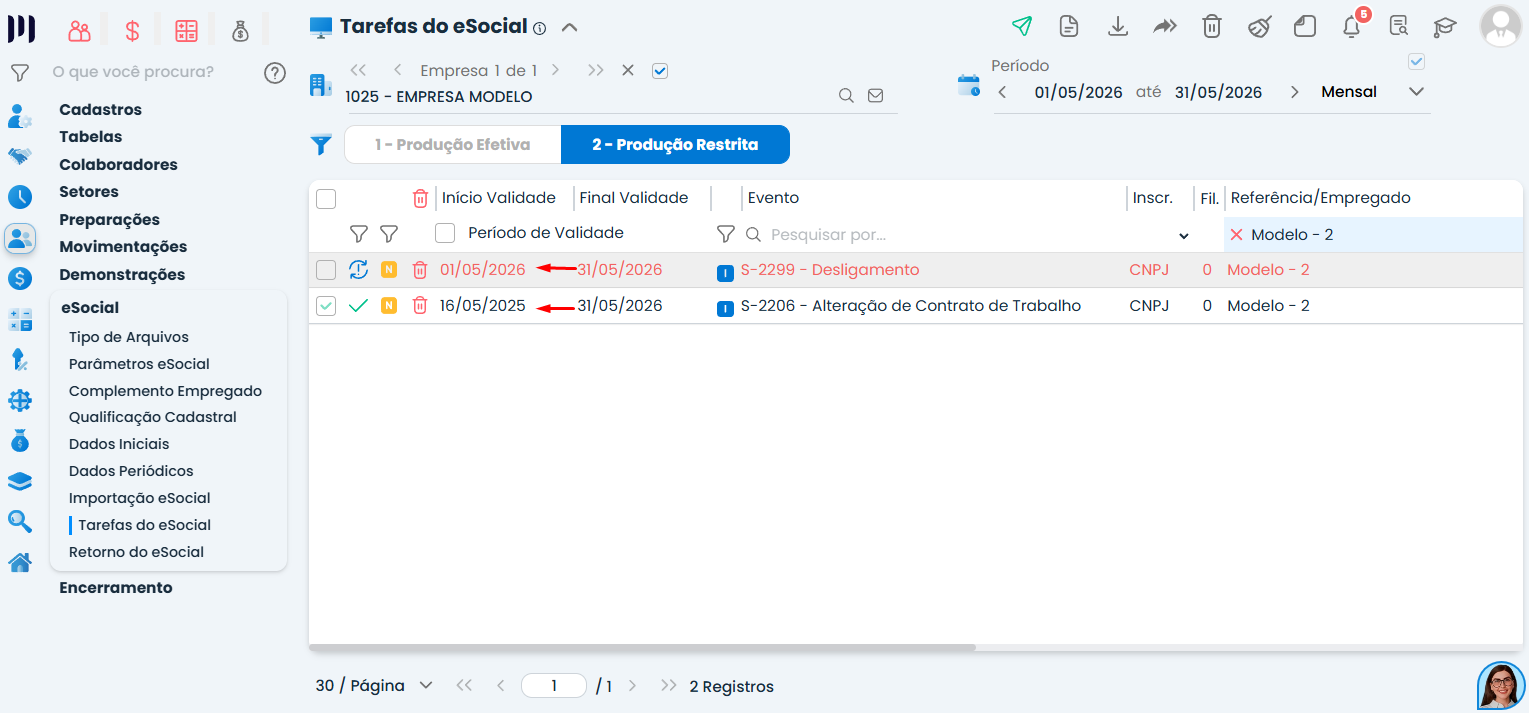Open Parâmetros eSocial submenu item
The width and height of the screenshot is (1529, 713).
pos(139,364)
